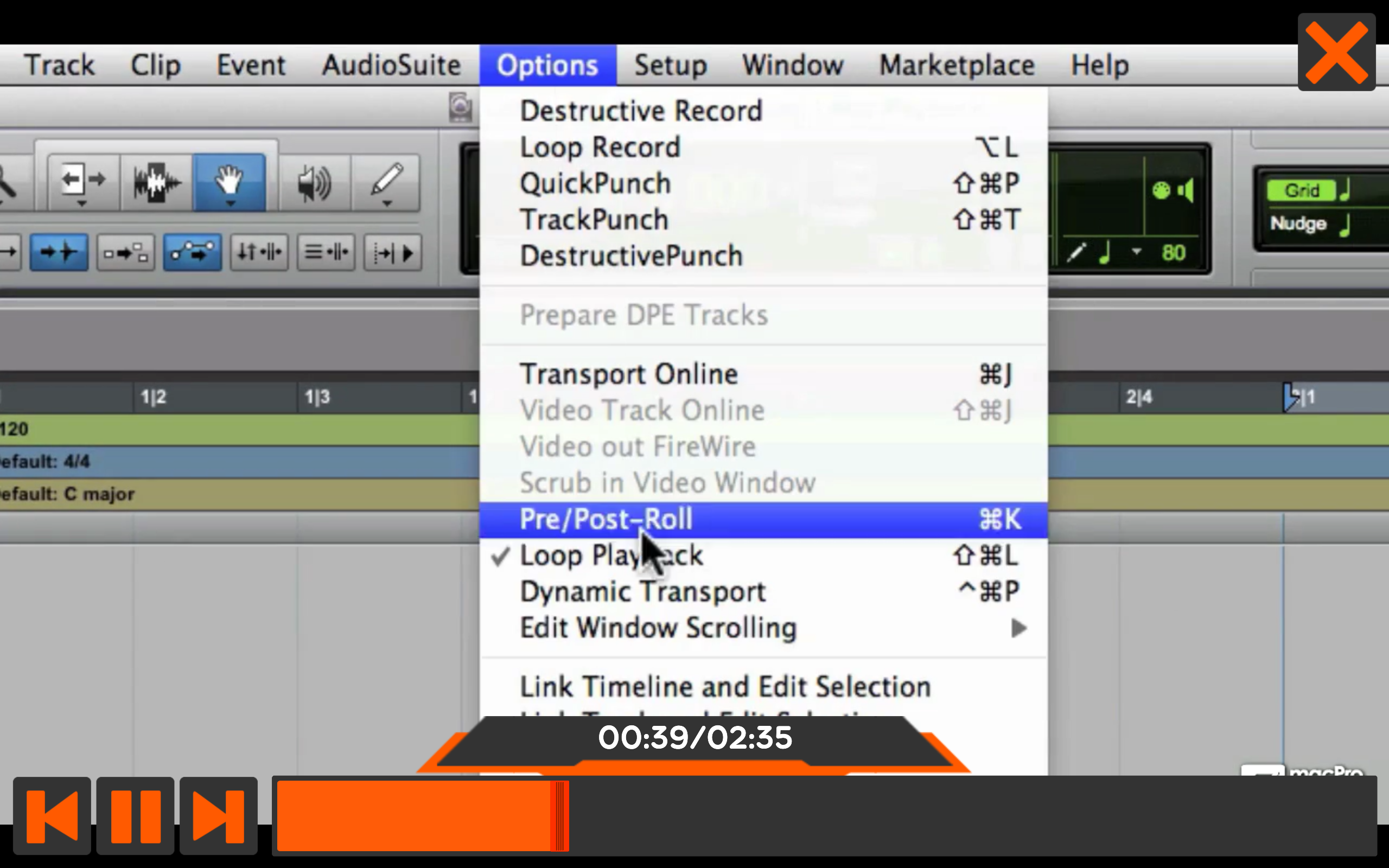Click the green MIDI plug icon
The width and height of the screenshot is (1389, 868).
pos(1161,192)
